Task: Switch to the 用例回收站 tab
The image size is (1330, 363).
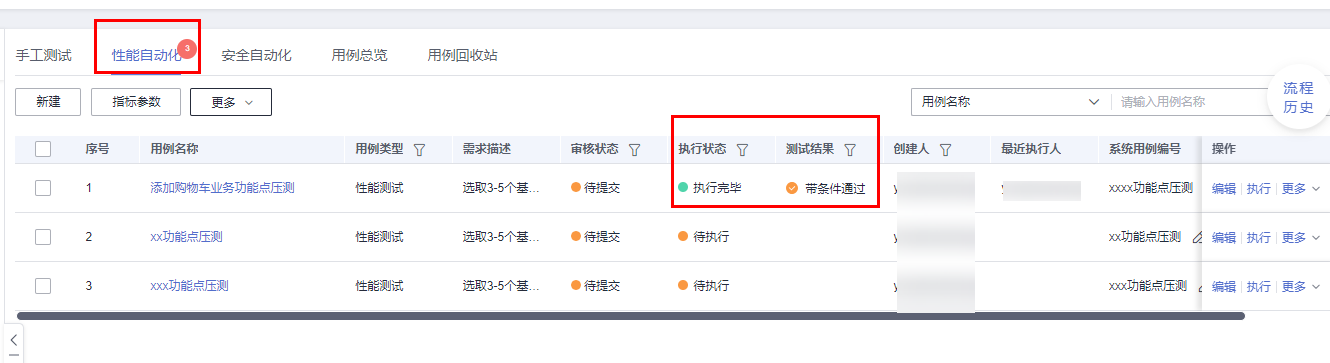Action: tap(462, 55)
